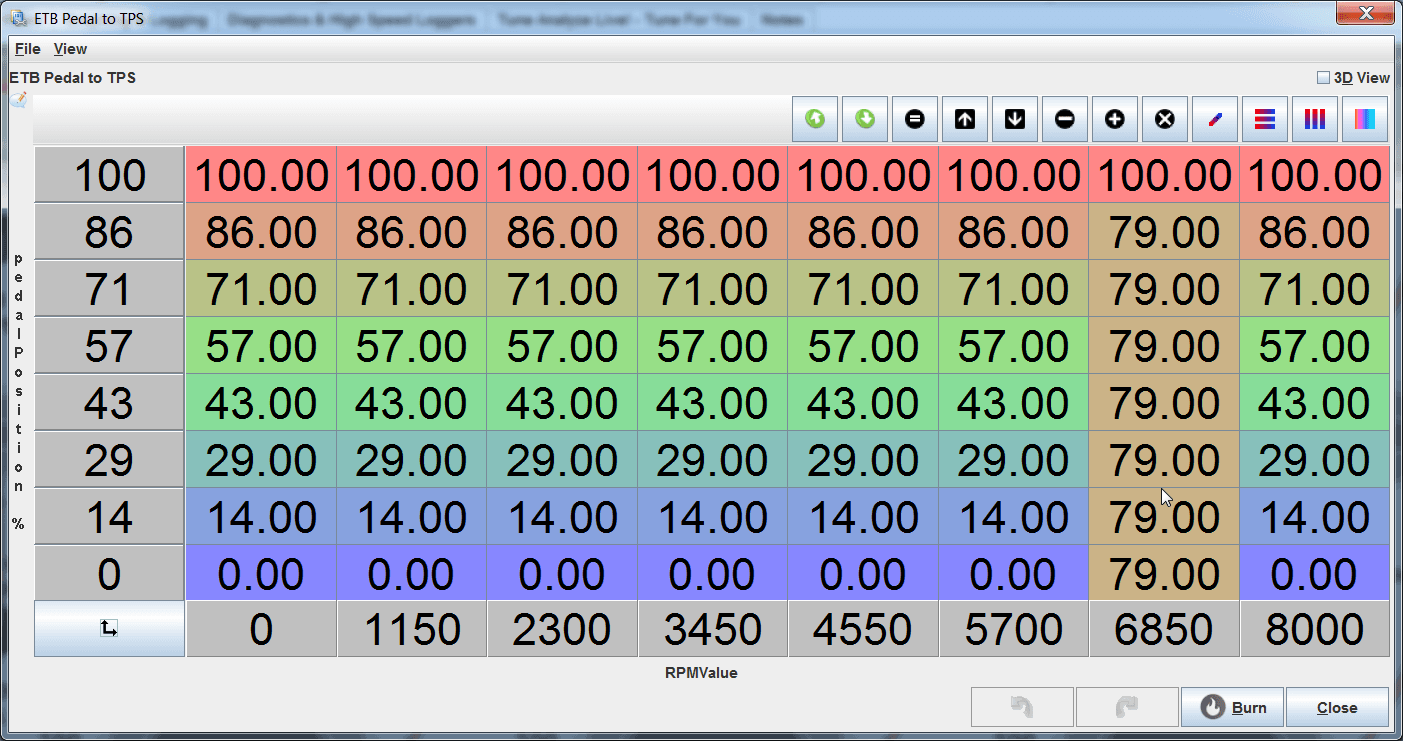The height and width of the screenshot is (741, 1403).
Task: Click the green up-arrow toolbar icon
Action: [815, 119]
